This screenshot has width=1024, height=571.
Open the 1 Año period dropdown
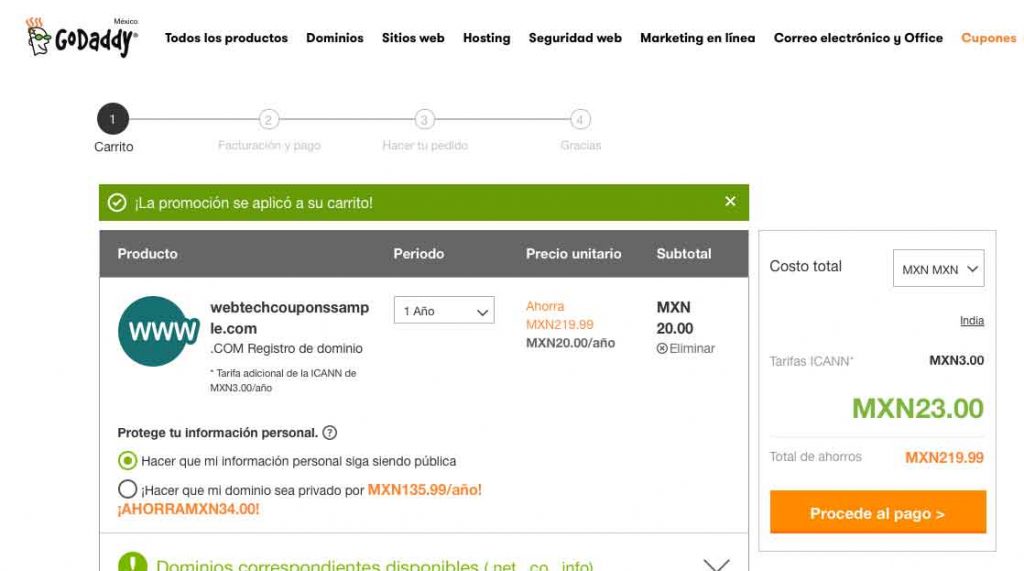click(x=444, y=311)
